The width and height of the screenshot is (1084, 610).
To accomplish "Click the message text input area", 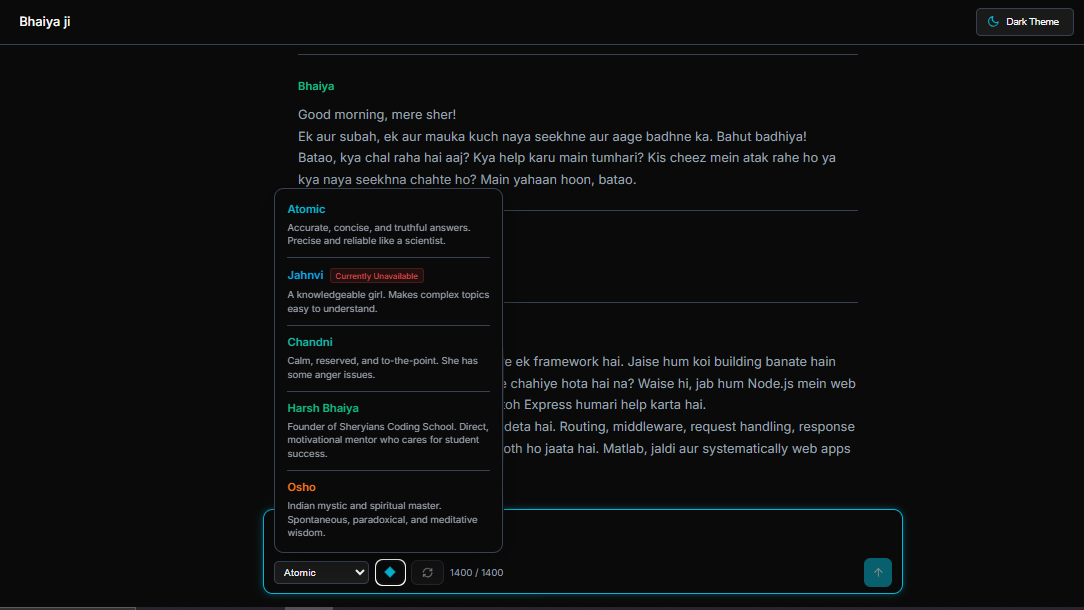I will pos(700,532).
